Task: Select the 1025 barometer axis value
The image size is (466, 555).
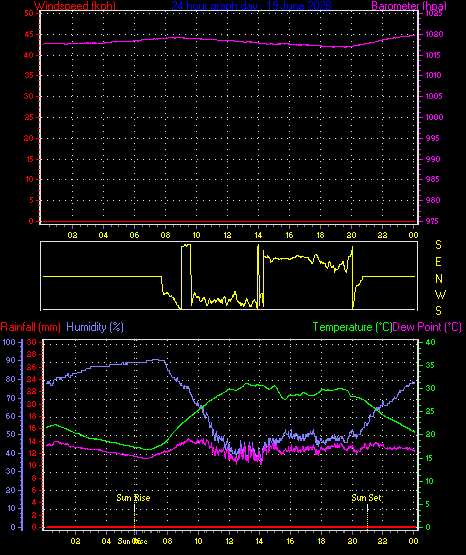Action: tap(434, 13)
